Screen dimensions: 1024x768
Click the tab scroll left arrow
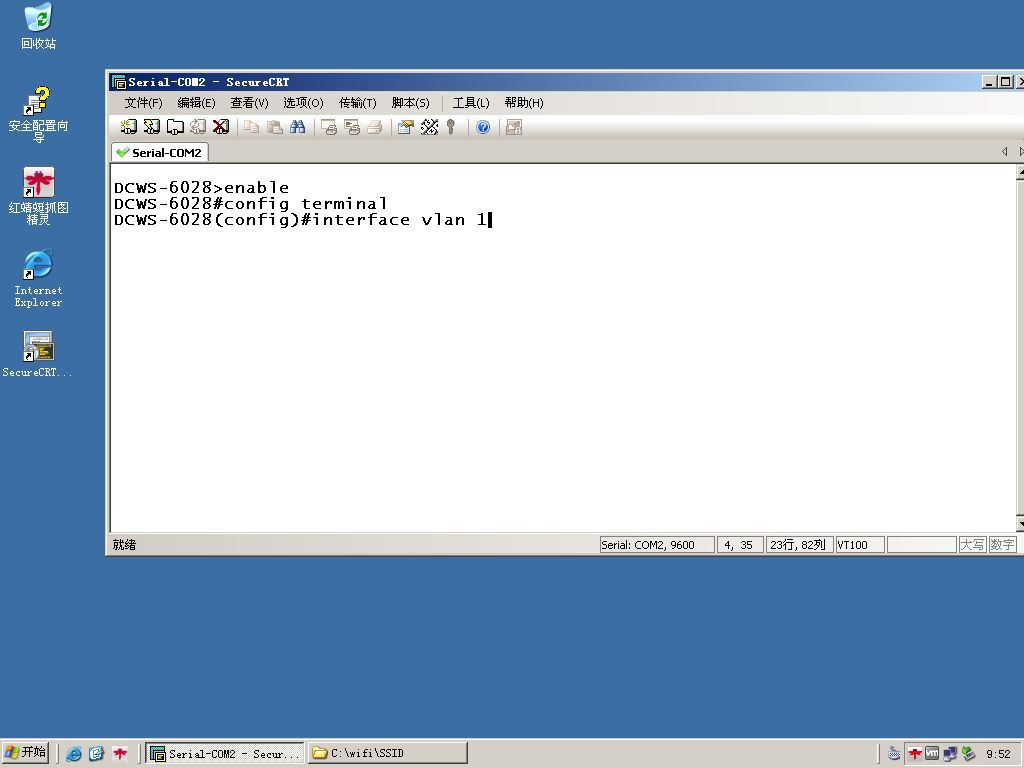pos(1004,152)
